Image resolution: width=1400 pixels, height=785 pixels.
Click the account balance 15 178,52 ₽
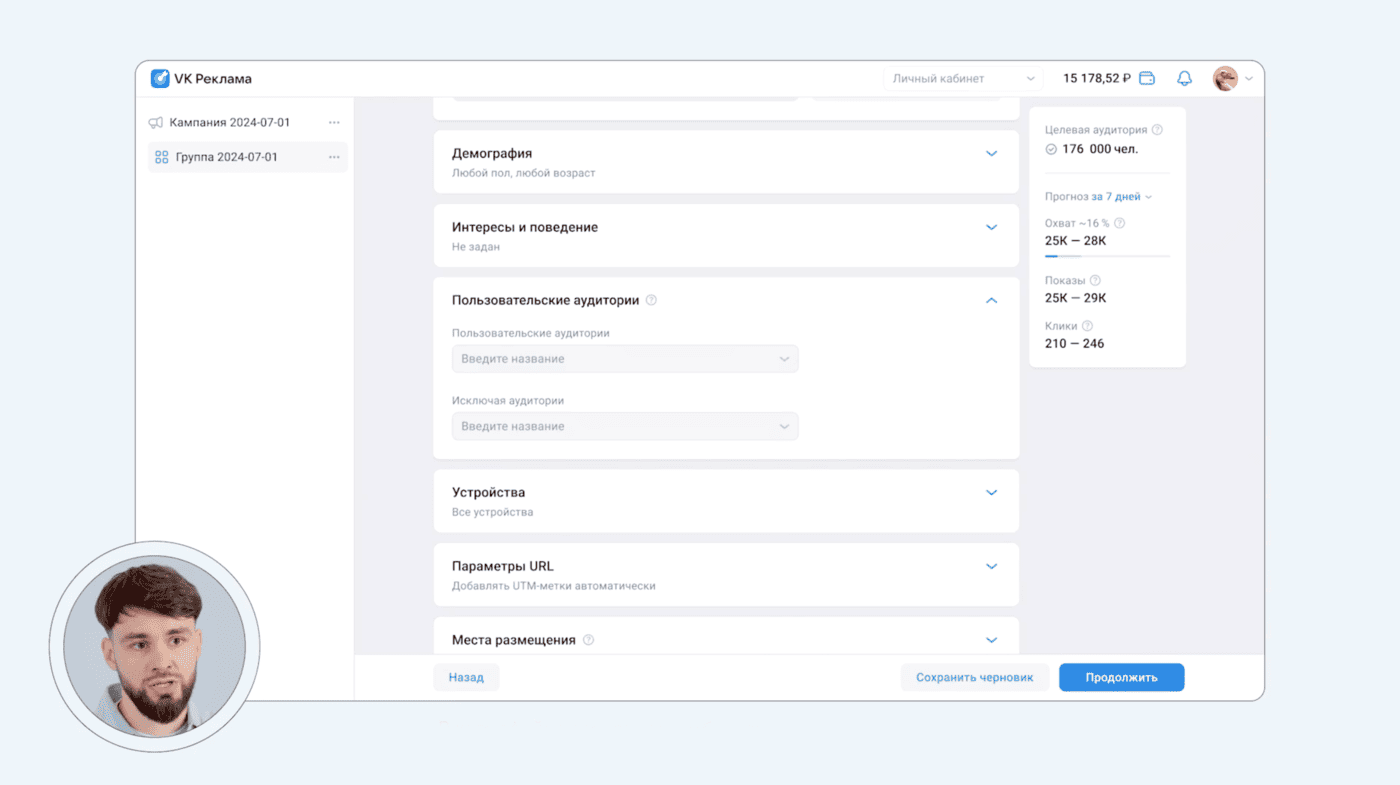[1097, 78]
